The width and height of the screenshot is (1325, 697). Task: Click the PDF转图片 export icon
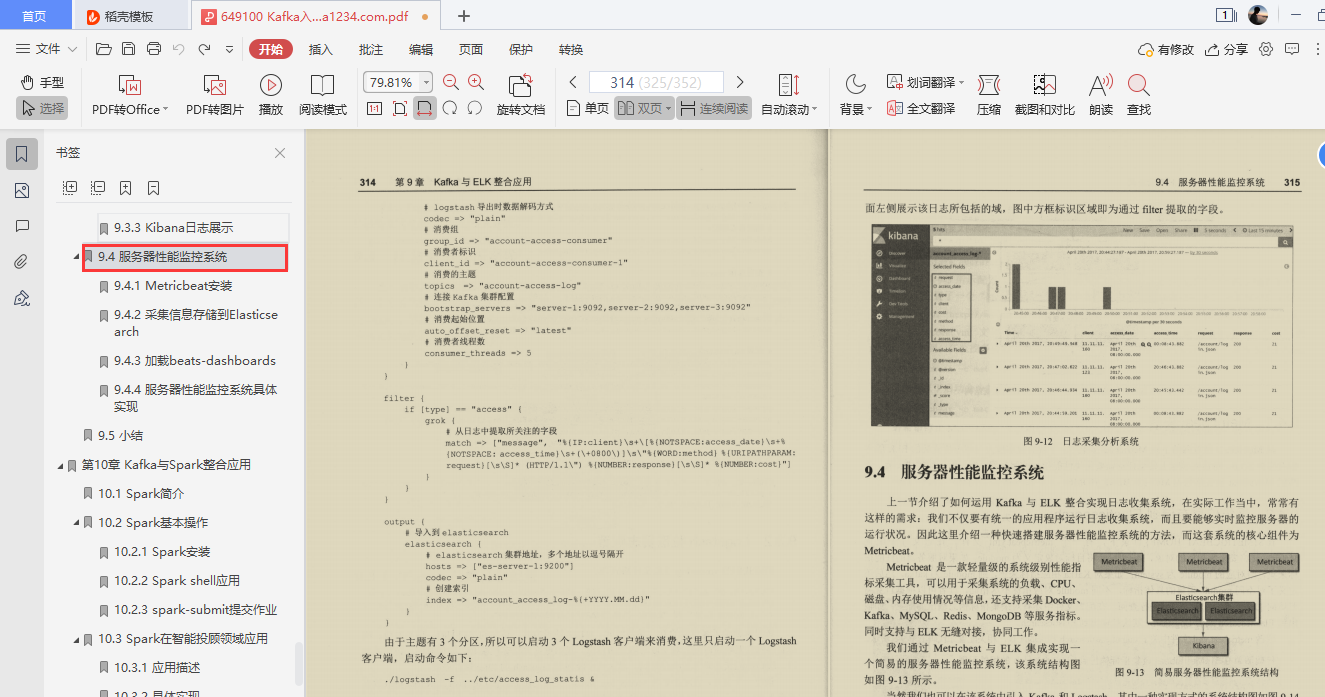click(213, 94)
